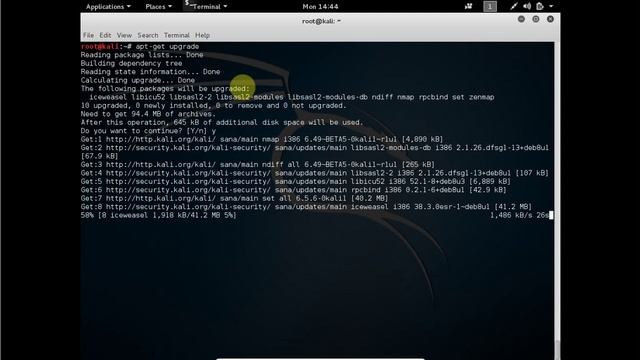The width and height of the screenshot is (640, 360).
Task: Click the Mon 14:44 clock
Action: tap(320, 7)
